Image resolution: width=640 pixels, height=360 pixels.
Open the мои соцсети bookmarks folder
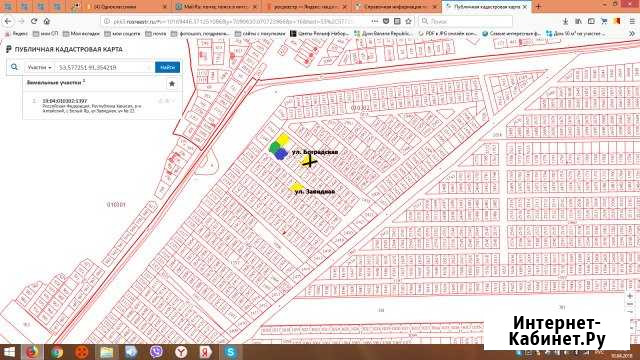coord(122,33)
